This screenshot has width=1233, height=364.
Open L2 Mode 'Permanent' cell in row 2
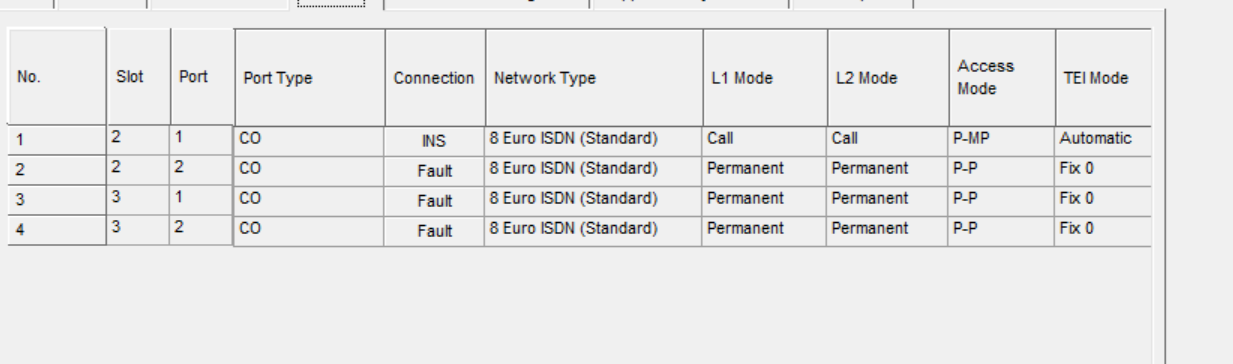click(888, 170)
